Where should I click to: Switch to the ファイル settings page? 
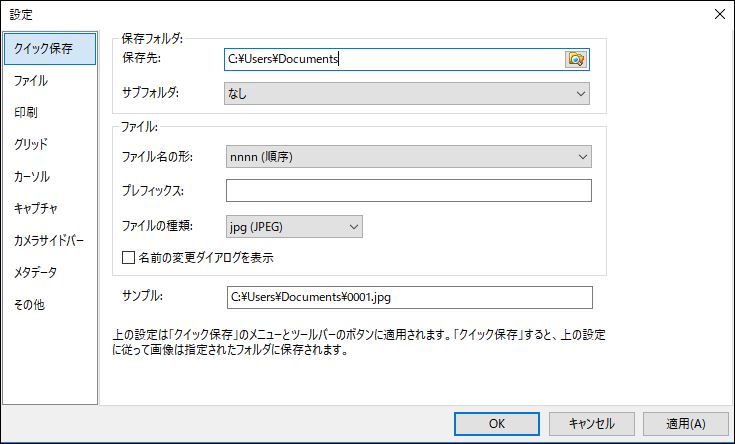[x=31, y=81]
